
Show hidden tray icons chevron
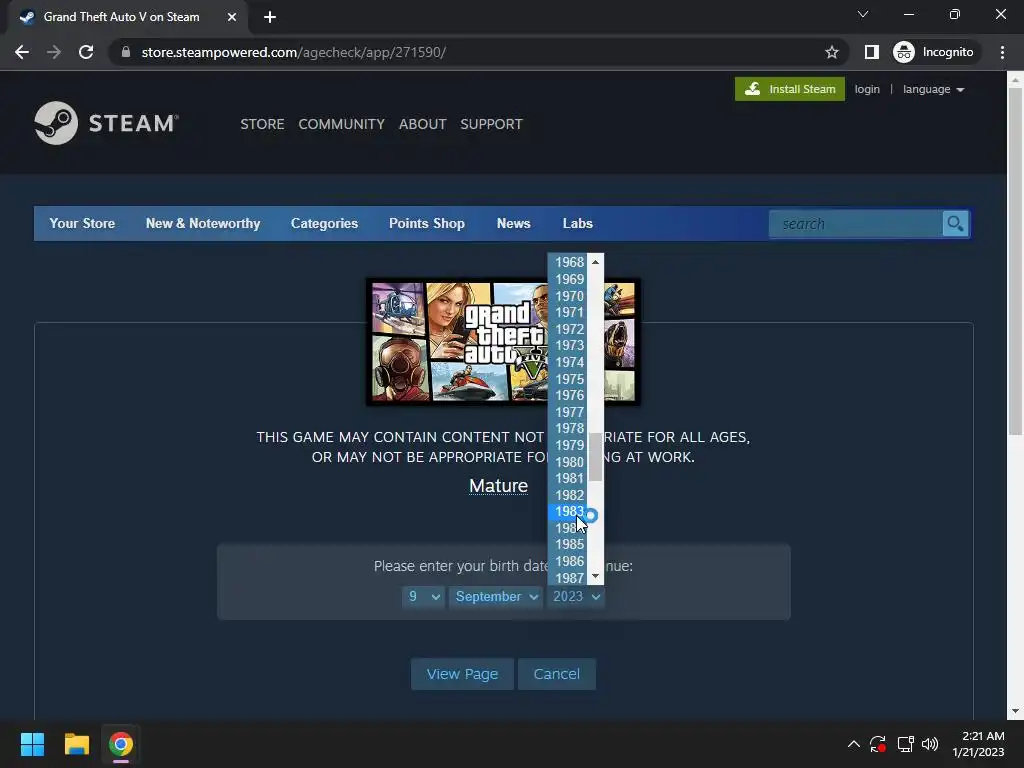coord(854,744)
